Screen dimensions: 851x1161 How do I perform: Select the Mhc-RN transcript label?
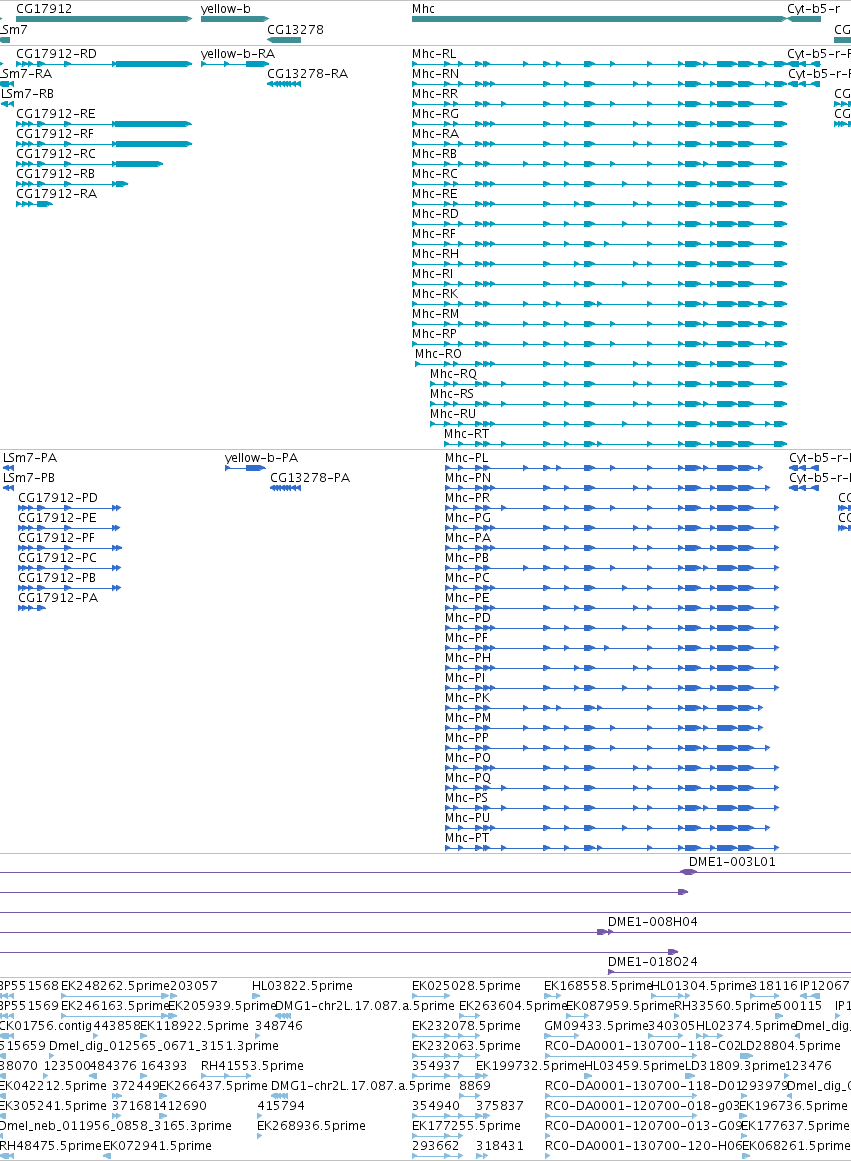point(435,74)
